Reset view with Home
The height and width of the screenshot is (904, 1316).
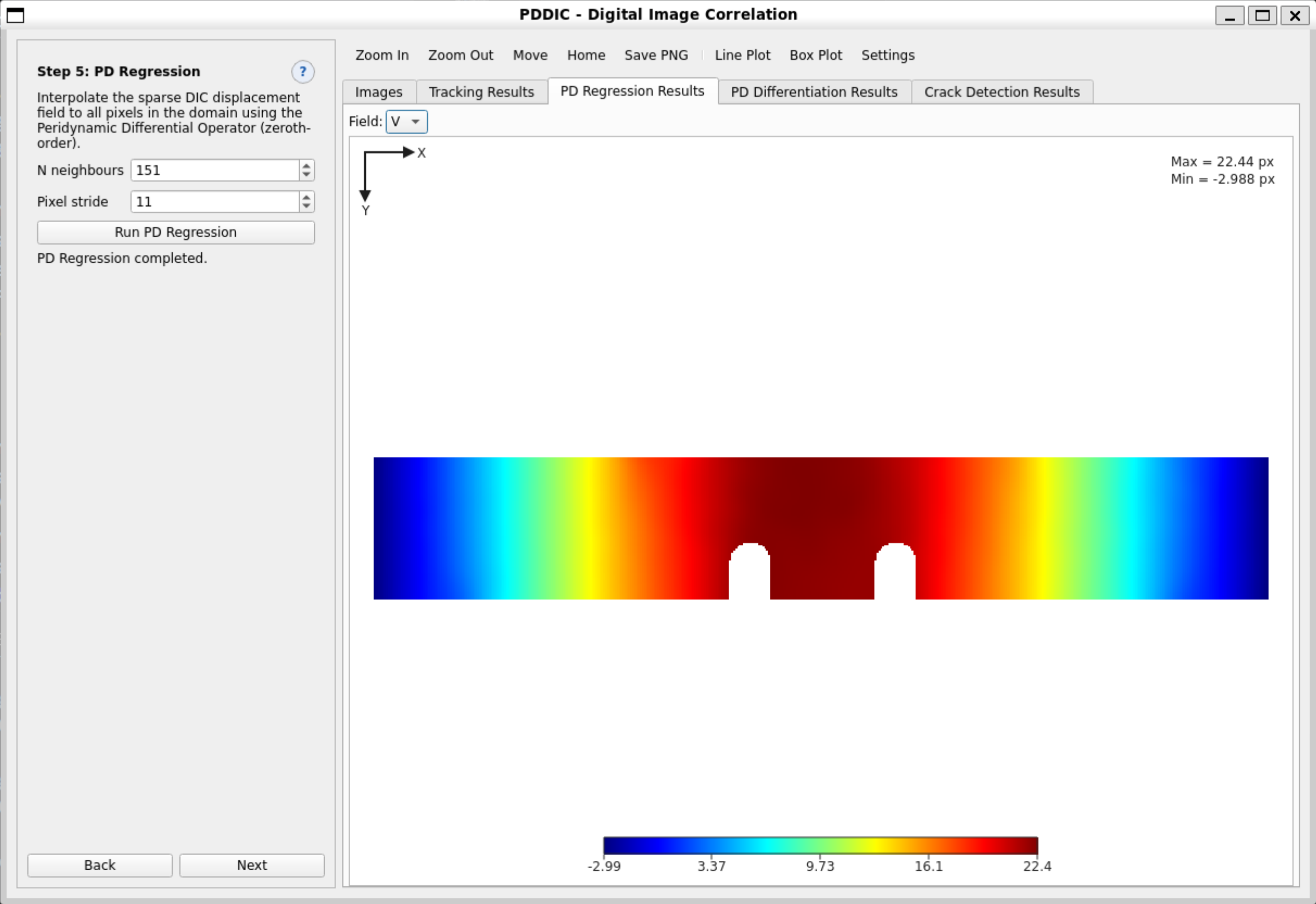(x=586, y=56)
